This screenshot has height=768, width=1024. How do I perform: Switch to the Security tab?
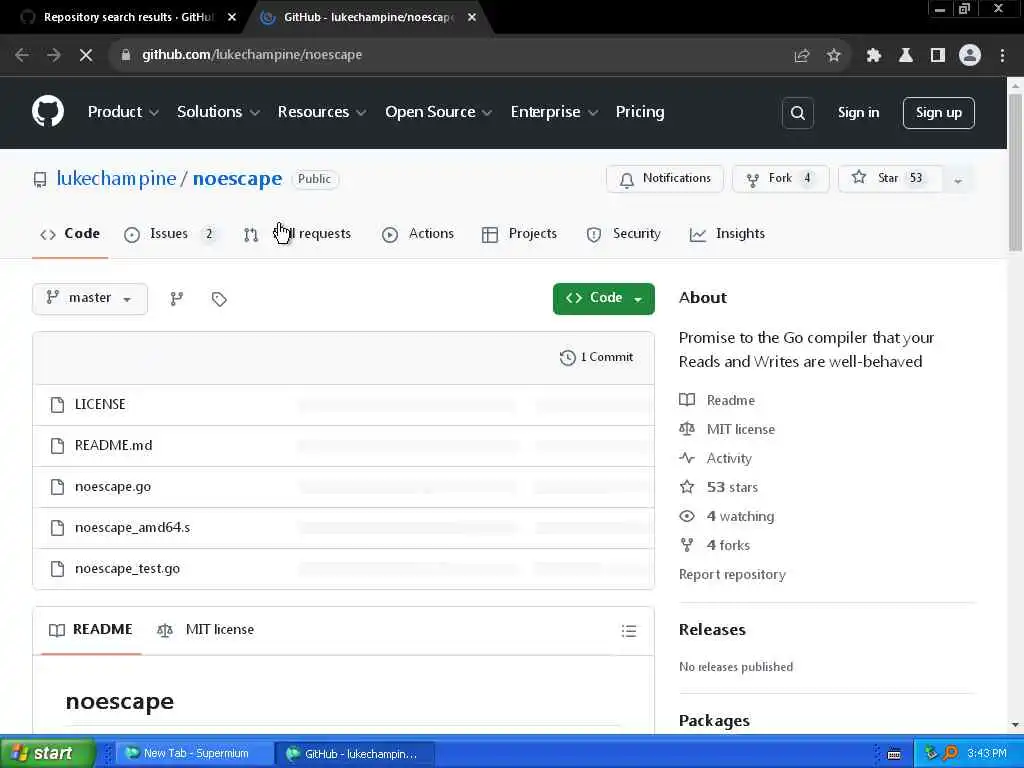tap(624, 234)
